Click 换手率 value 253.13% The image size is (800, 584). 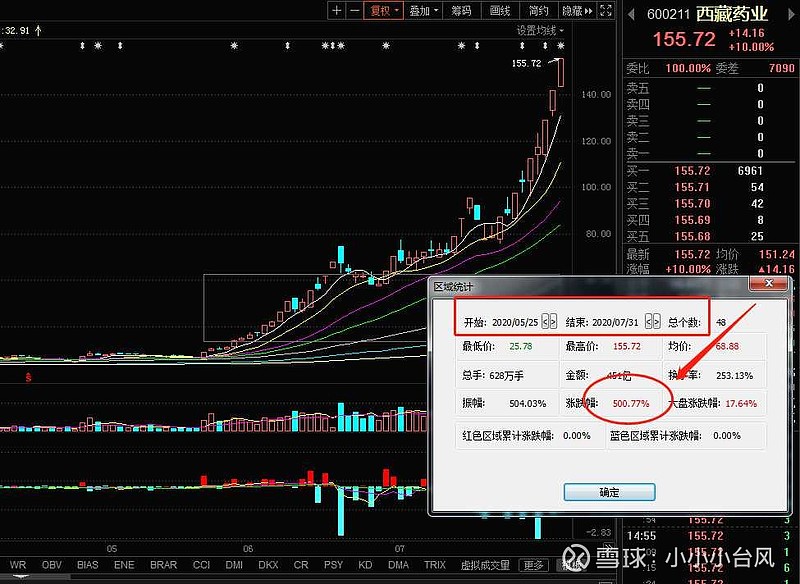[734, 375]
